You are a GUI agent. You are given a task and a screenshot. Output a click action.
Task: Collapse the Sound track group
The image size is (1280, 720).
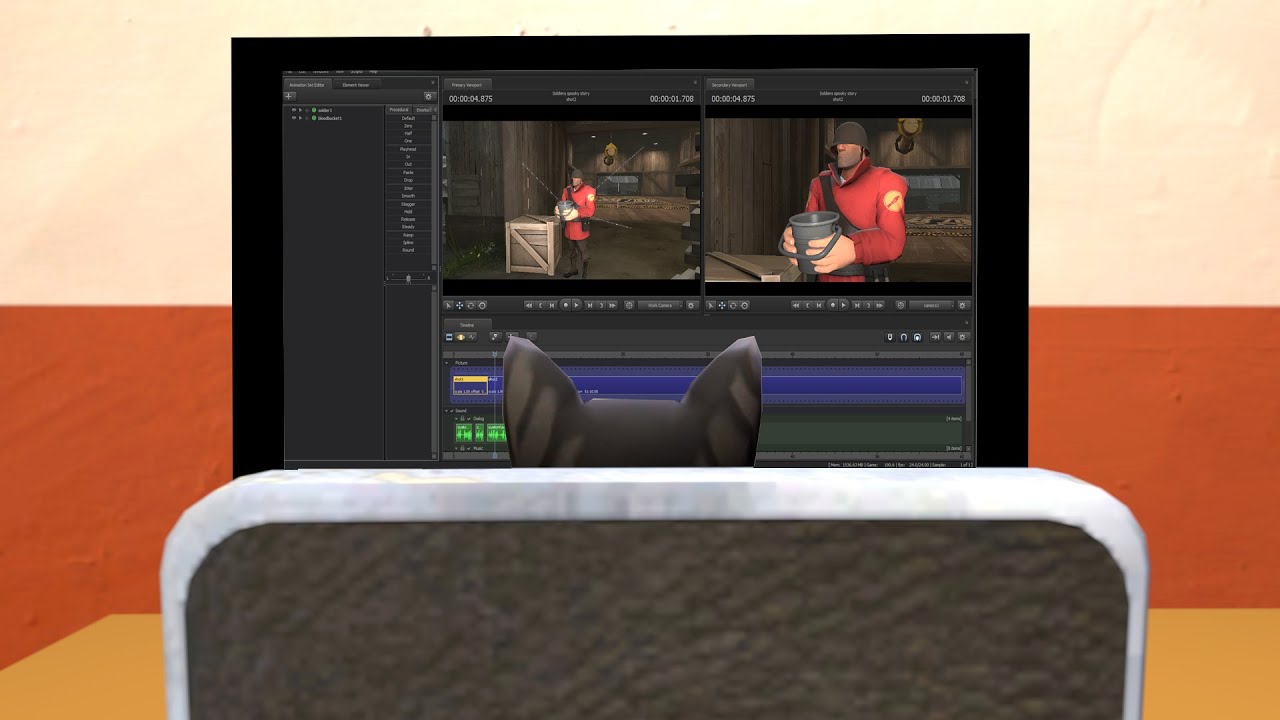pos(447,411)
